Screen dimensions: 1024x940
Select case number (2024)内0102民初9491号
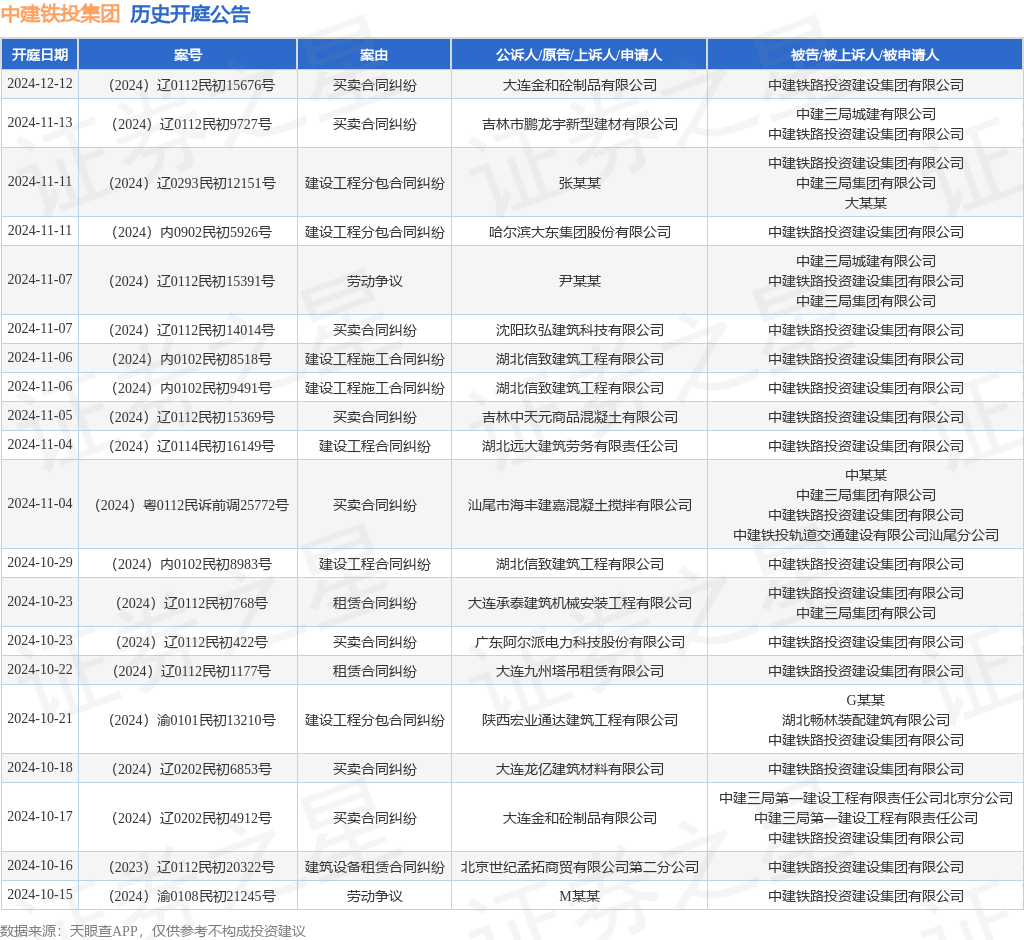pyautogui.click(x=191, y=388)
